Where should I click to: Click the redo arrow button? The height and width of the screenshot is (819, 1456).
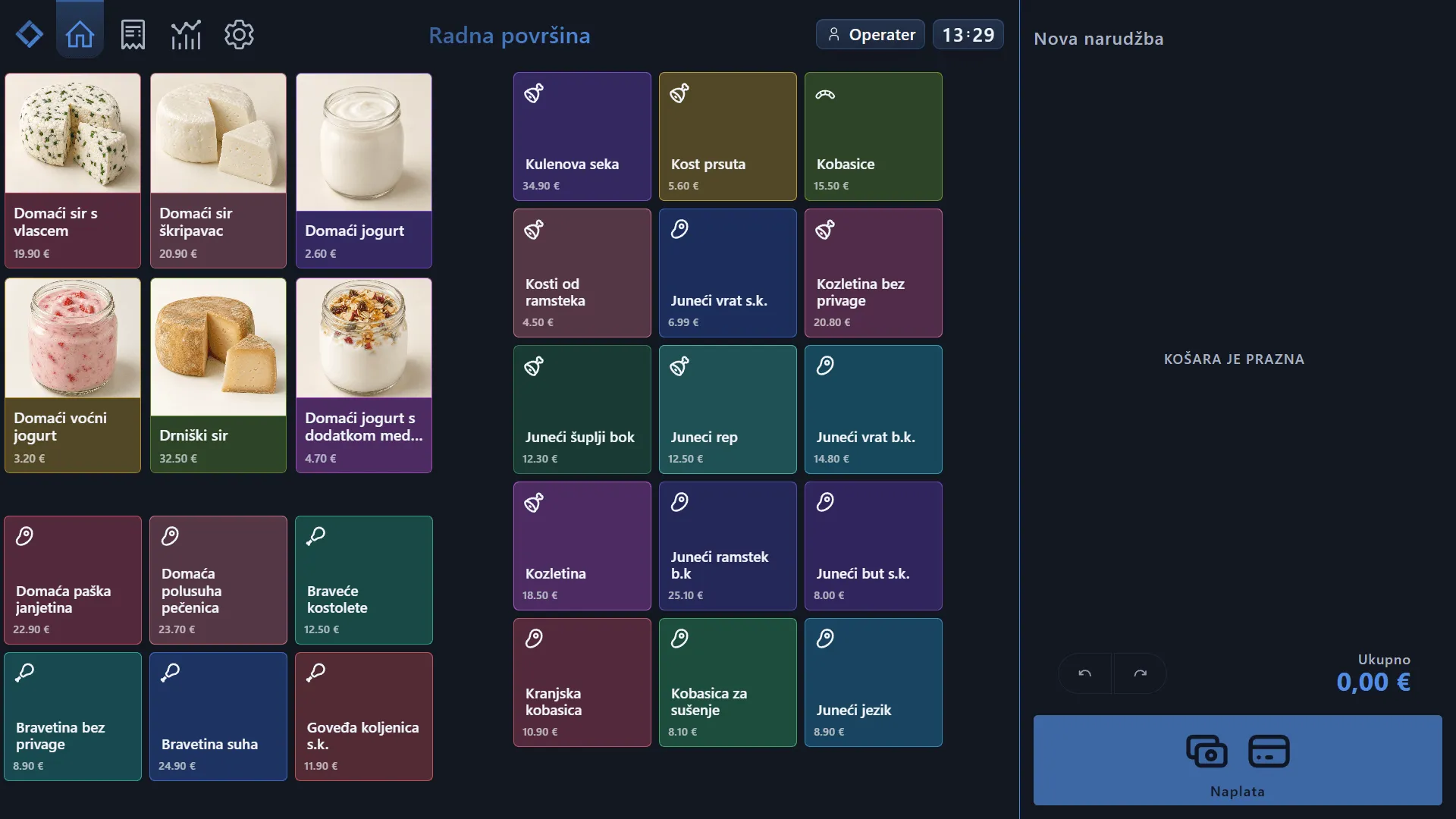point(1140,673)
